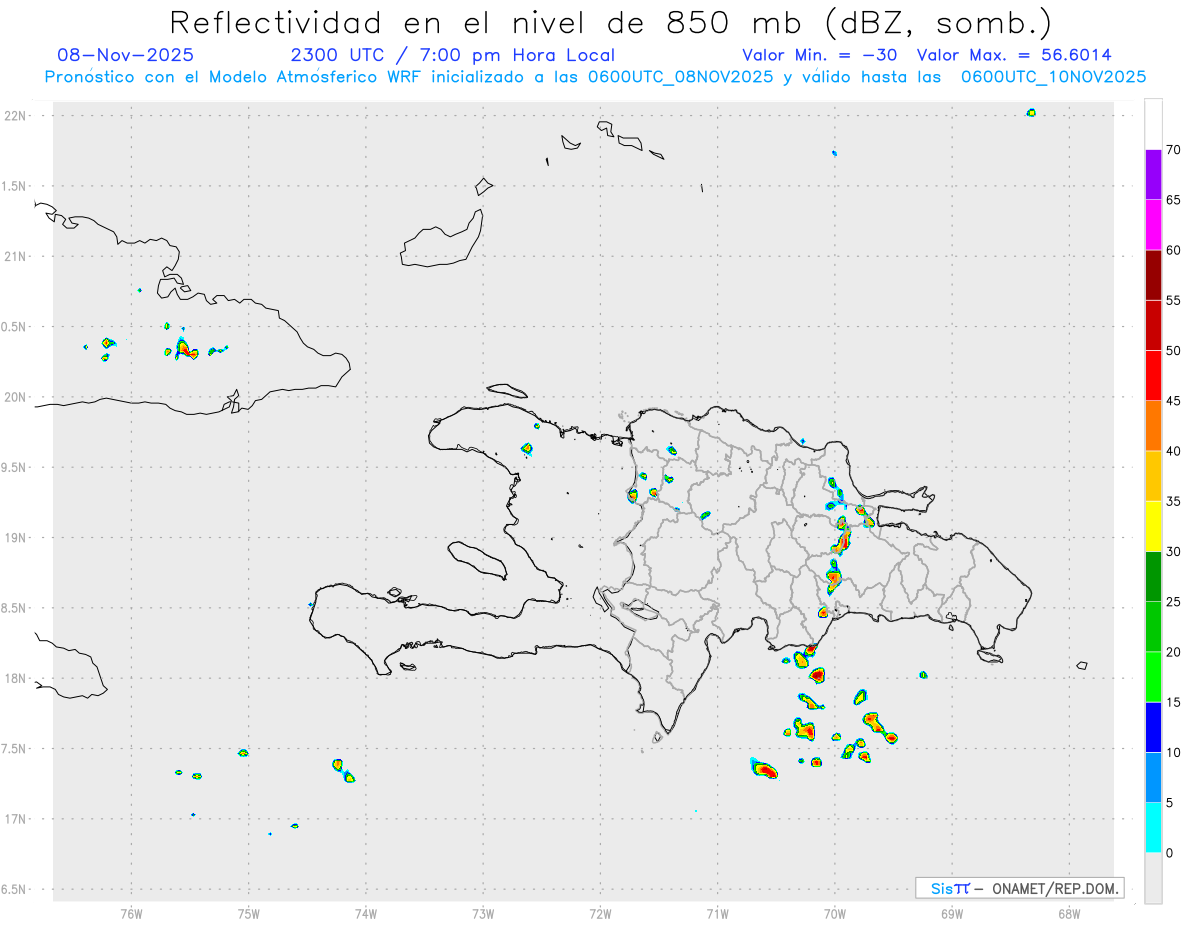Viewport: 1200px width, 927px height.
Task: Click the colorbar '50' scale value
Action: [x=1173, y=351]
